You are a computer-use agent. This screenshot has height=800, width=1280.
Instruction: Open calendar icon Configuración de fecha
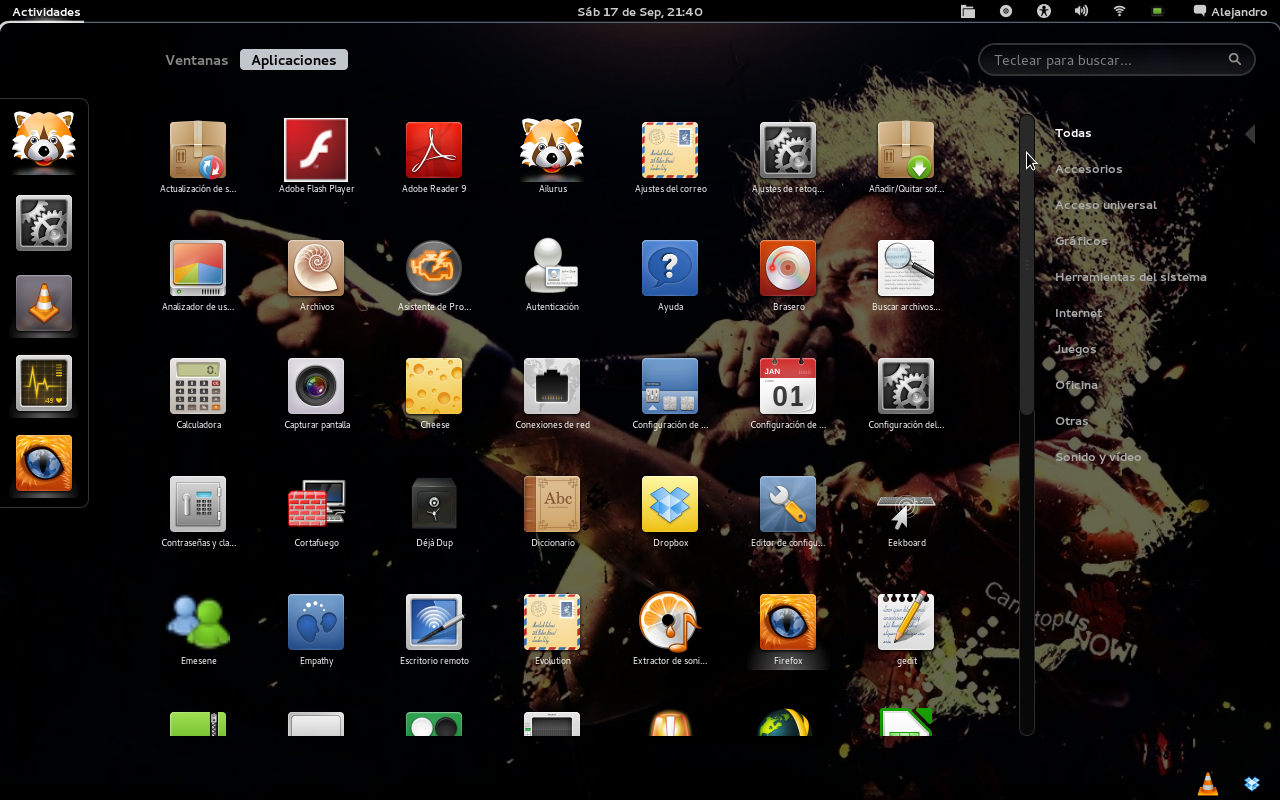[x=788, y=386]
